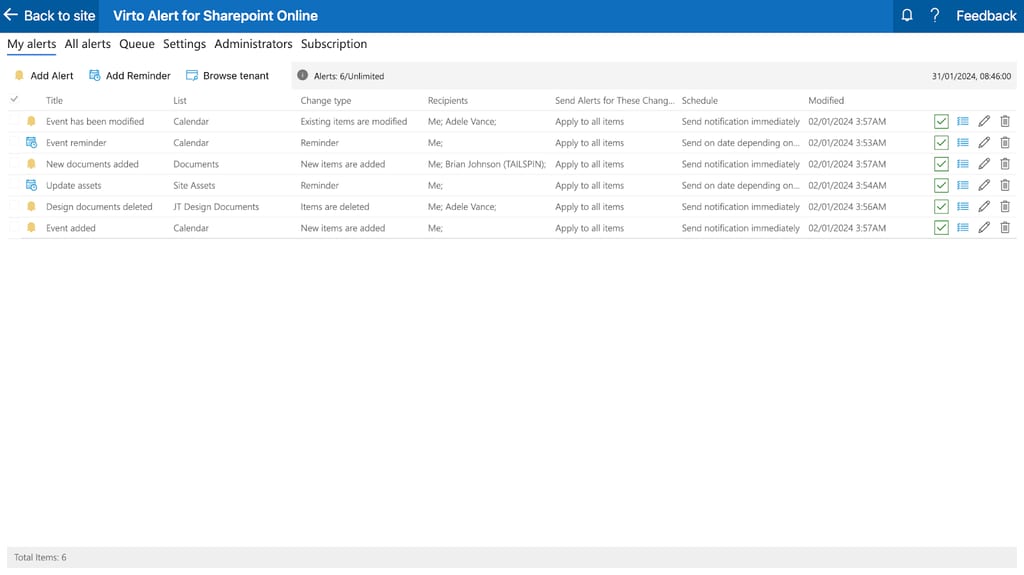Screen dimensions: 1024x575
Task: Edit the 'Event reminder' alert with pencil
Action: (984, 142)
